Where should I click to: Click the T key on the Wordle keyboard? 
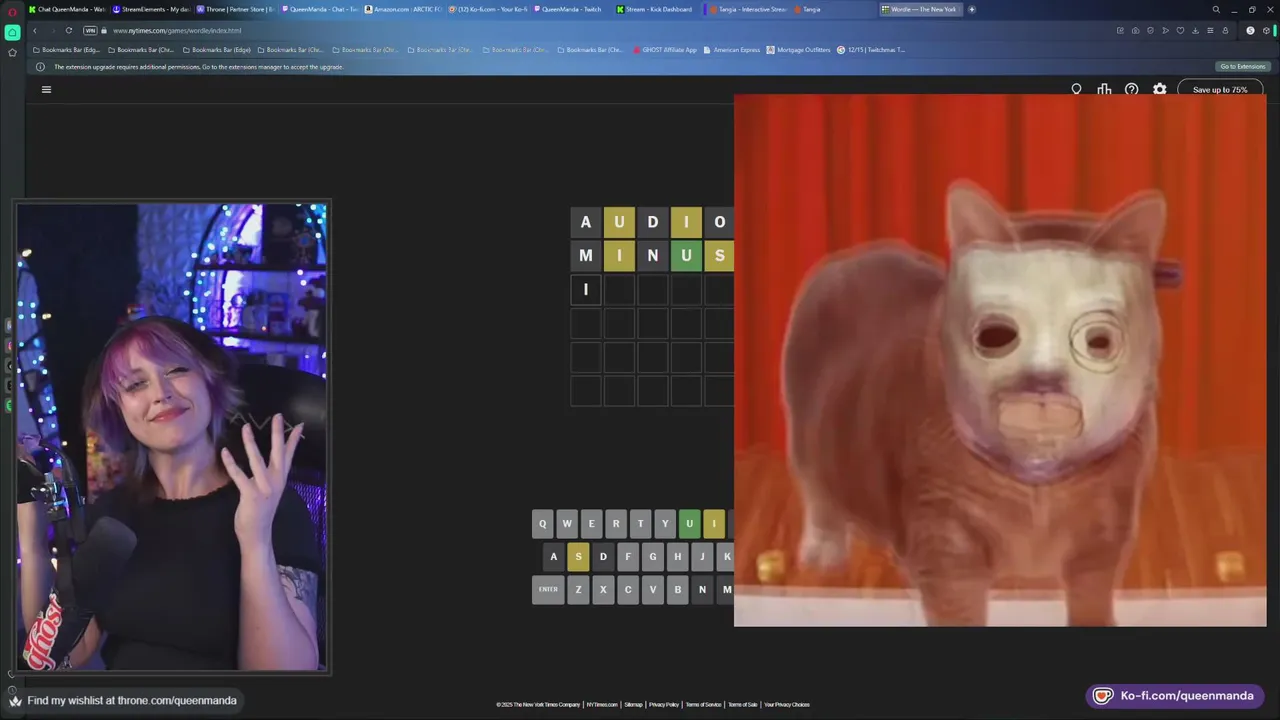[640, 523]
